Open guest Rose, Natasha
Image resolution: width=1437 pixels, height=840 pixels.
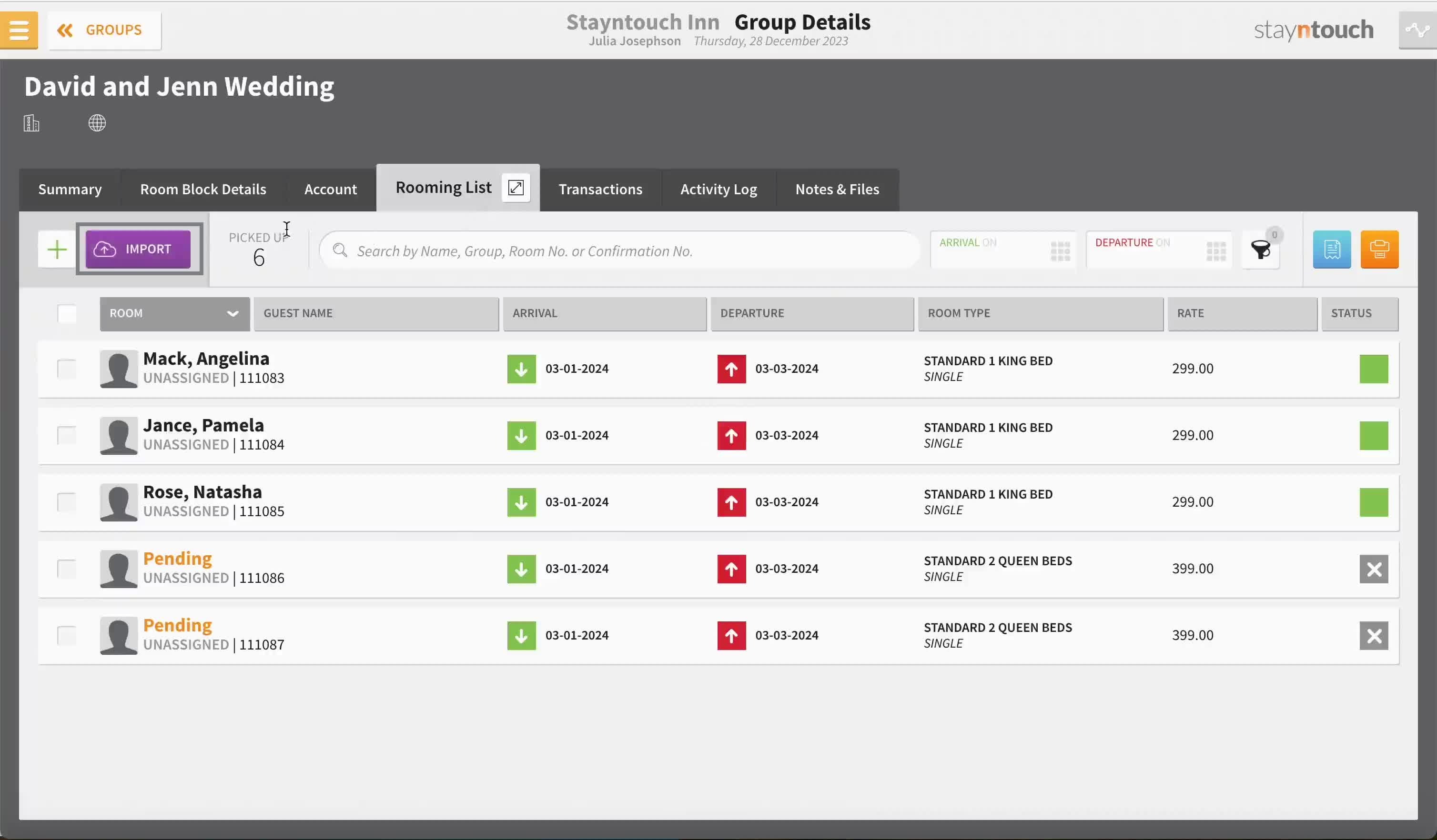pyautogui.click(x=202, y=492)
